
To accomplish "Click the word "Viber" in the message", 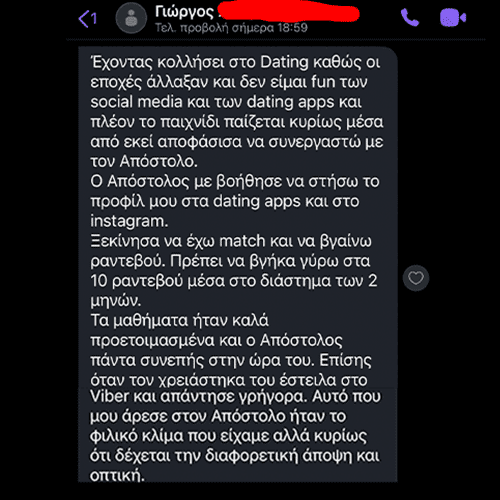I will [109, 396].
